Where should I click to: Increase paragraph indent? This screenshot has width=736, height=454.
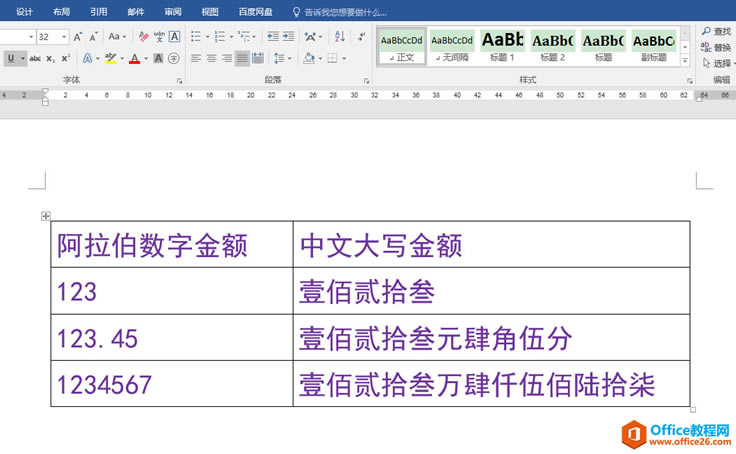[288, 37]
